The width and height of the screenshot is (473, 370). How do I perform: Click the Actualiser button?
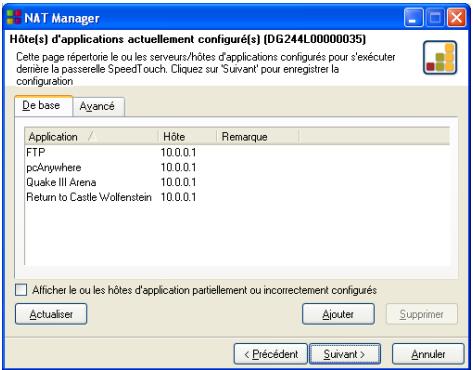coord(51,314)
